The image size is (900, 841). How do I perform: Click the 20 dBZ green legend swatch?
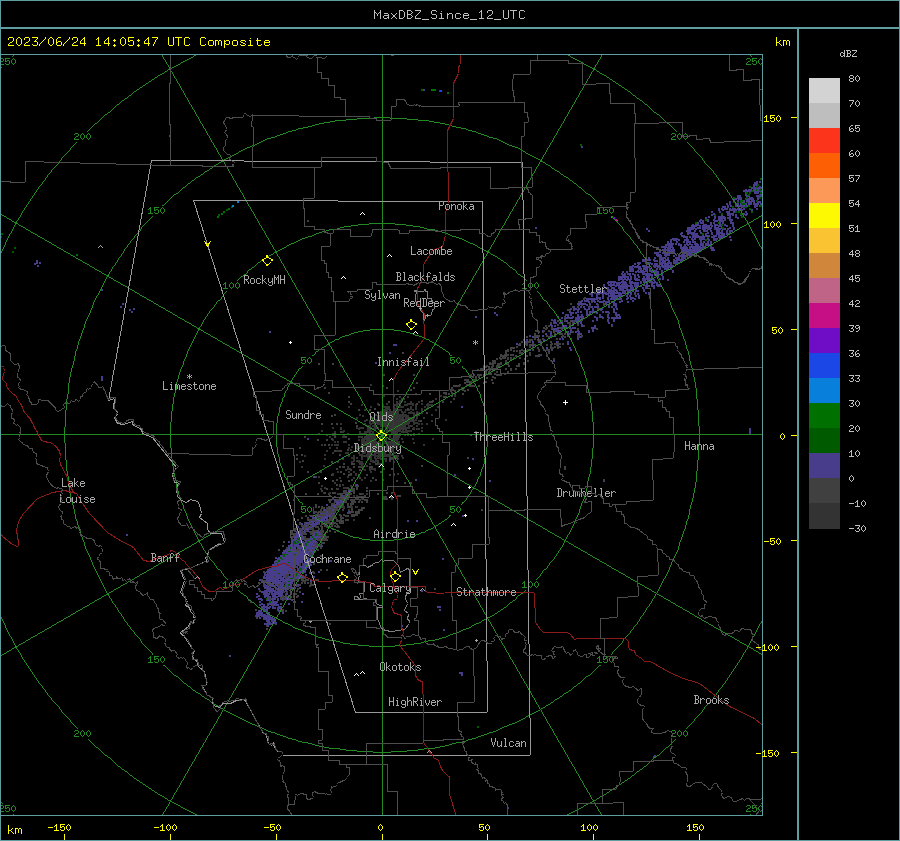824,416
